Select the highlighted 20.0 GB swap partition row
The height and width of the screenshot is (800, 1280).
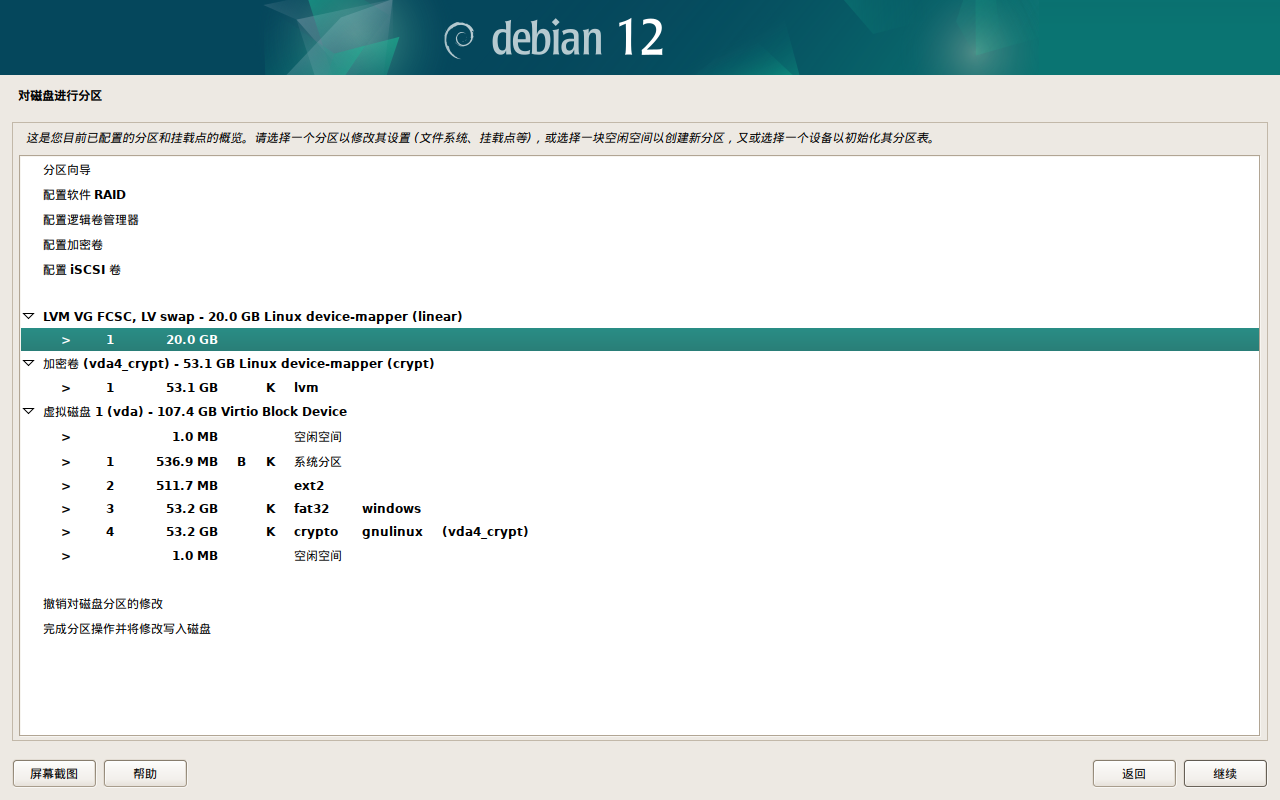pos(640,340)
